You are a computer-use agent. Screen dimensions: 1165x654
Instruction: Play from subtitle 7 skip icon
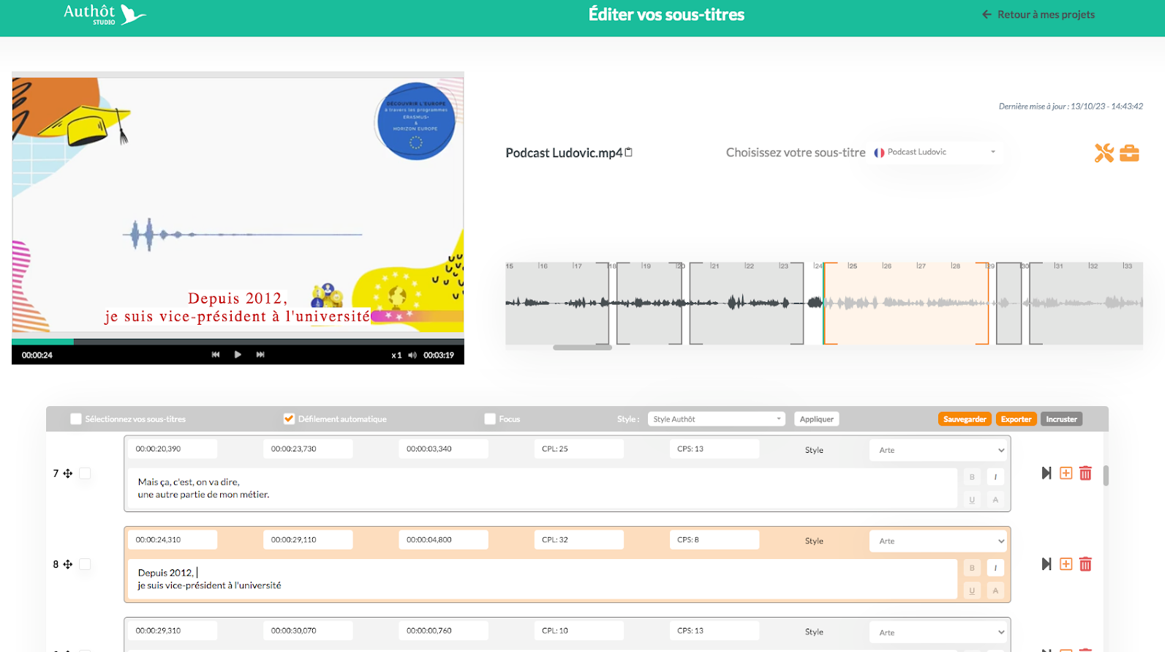click(1046, 473)
